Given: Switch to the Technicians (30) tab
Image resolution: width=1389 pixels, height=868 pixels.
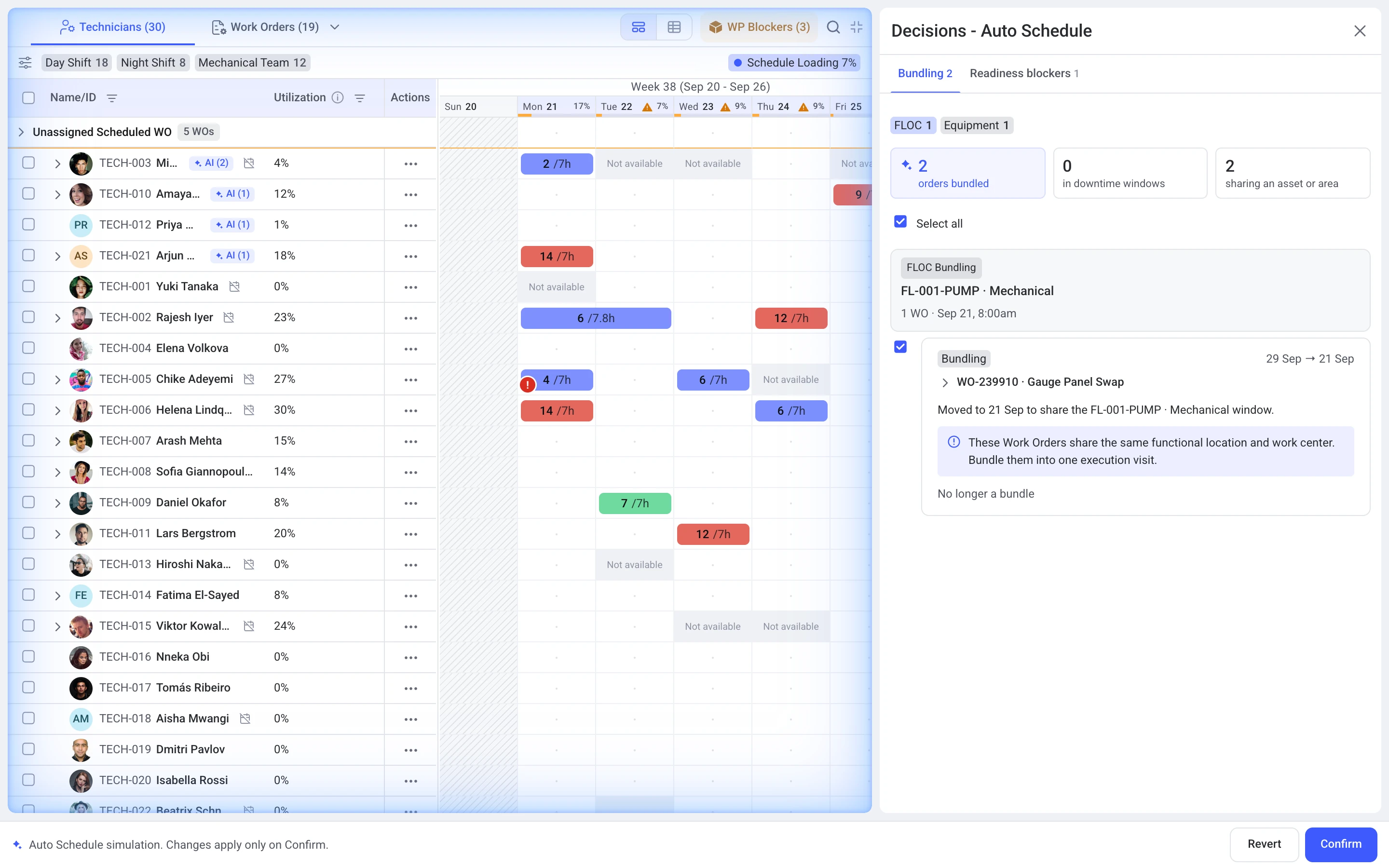Looking at the screenshot, I should tap(113, 27).
